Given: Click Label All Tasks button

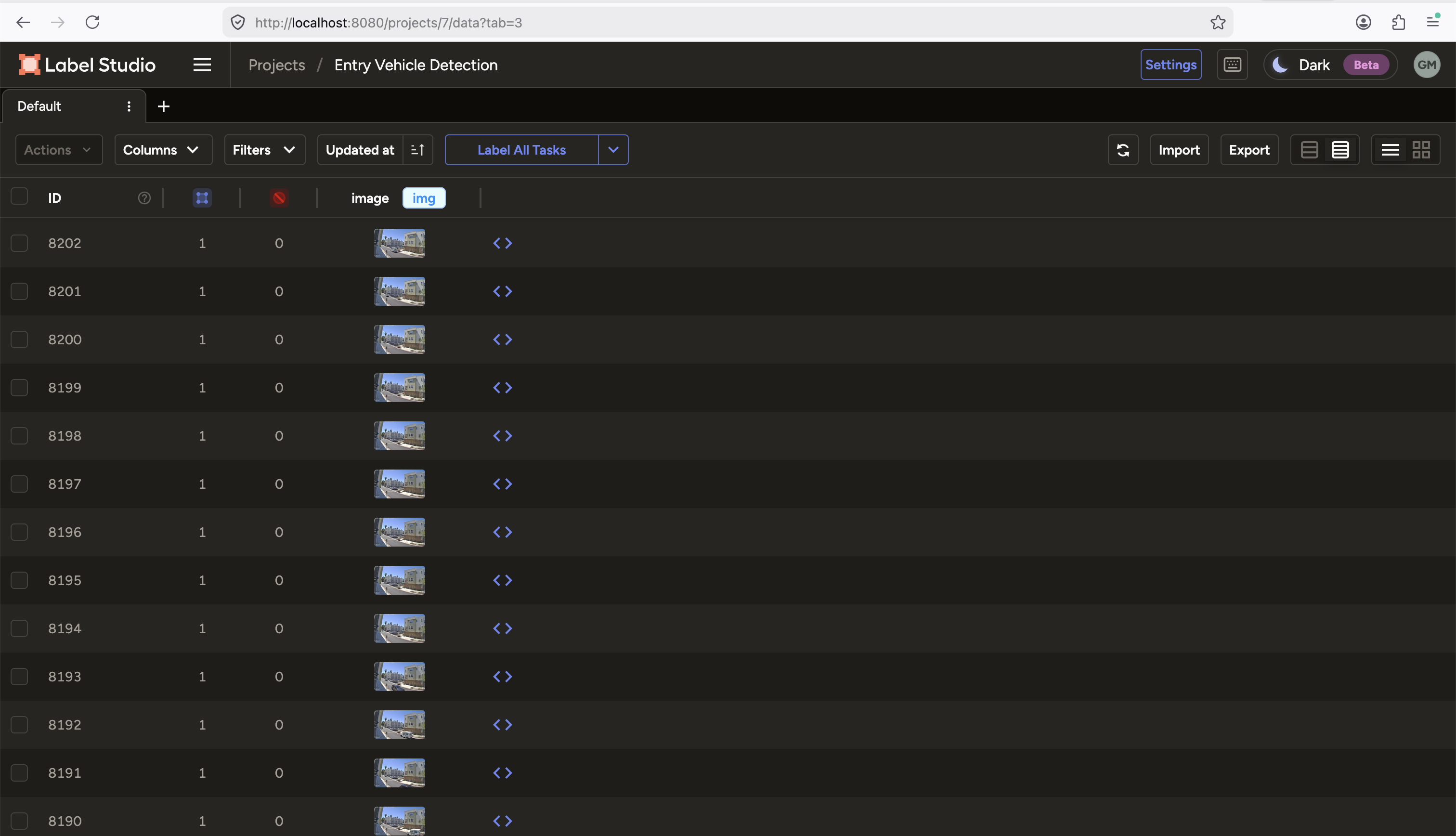Looking at the screenshot, I should (x=521, y=150).
